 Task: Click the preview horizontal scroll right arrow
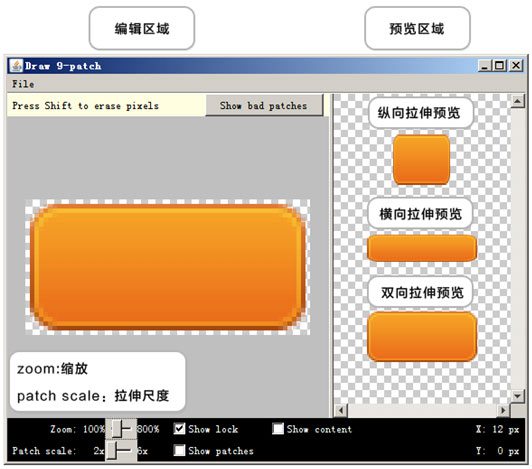pyautogui.click(x=504, y=410)
